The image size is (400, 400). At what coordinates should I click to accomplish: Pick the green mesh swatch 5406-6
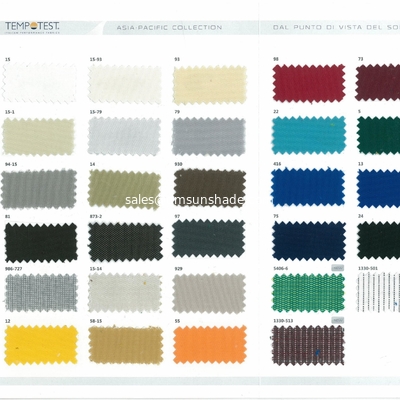pos(308,293)
